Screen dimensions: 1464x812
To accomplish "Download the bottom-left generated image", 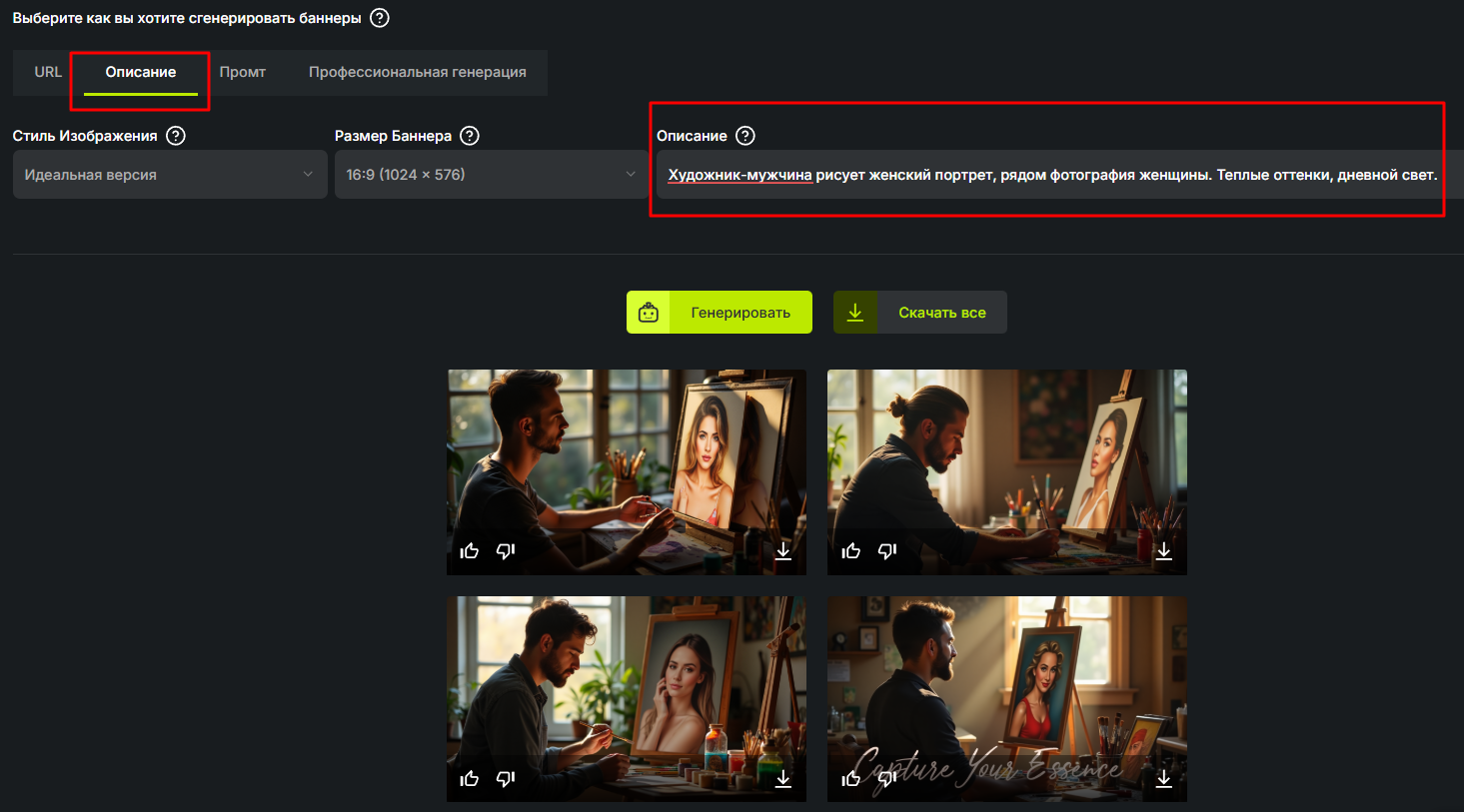I will tap(783, 779).
